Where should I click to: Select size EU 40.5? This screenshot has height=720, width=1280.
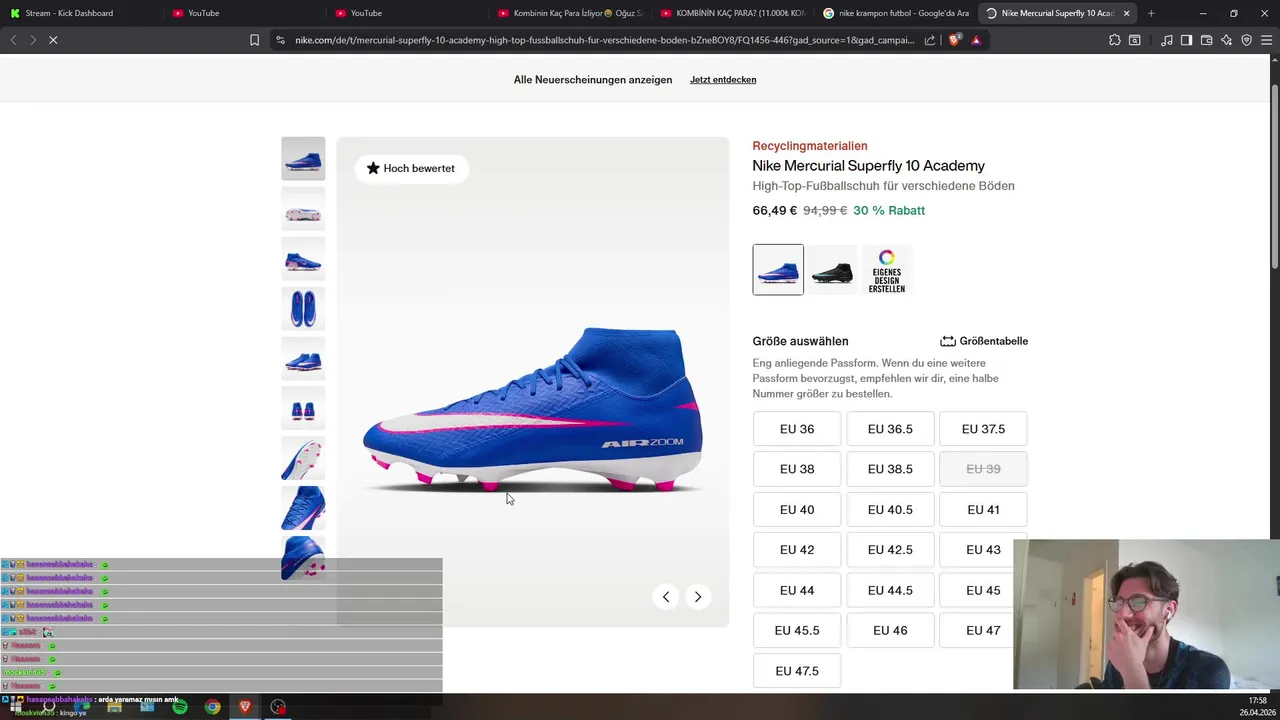(x=890, y=510)
